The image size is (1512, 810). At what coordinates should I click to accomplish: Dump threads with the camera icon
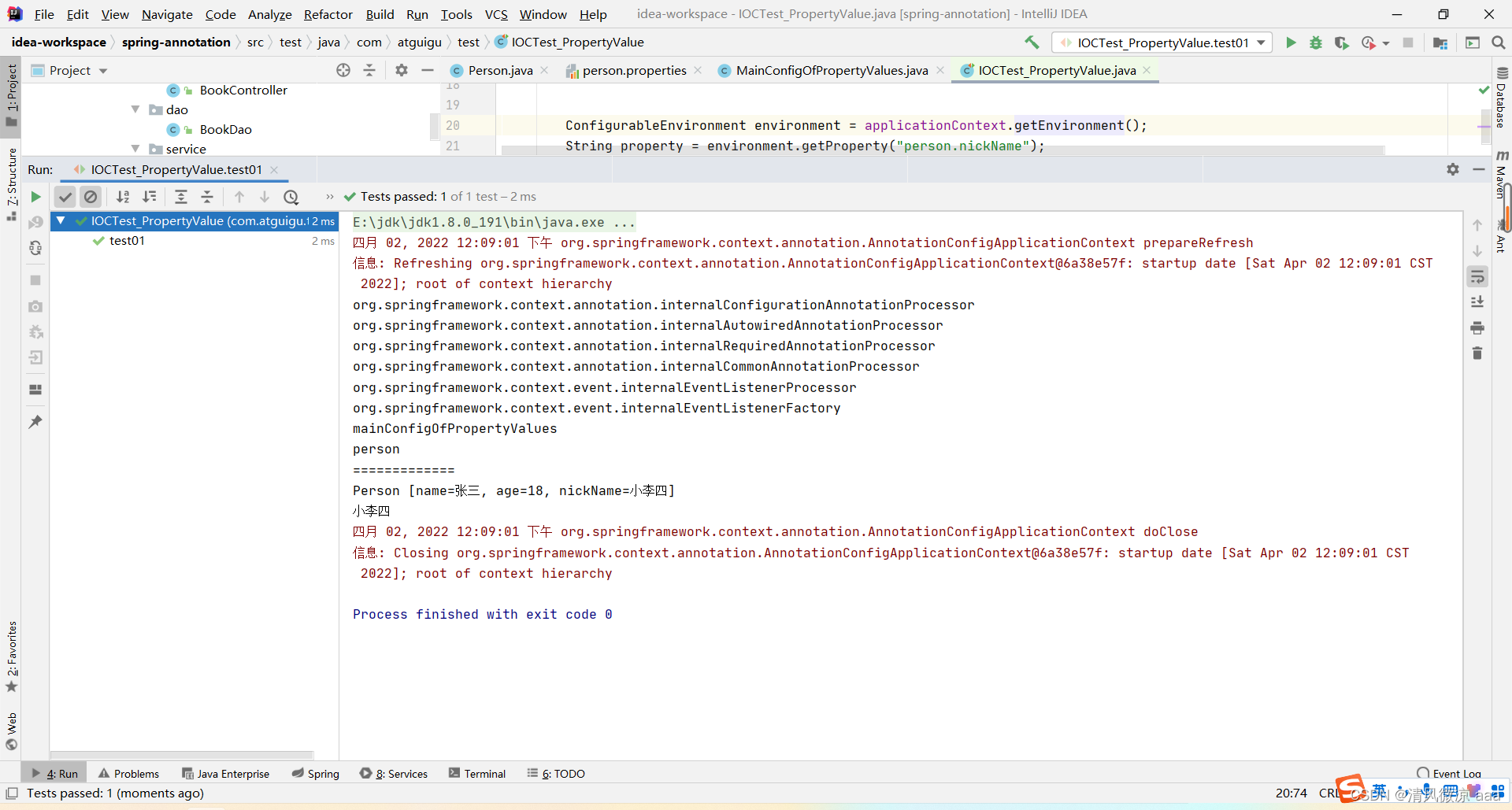35,306
